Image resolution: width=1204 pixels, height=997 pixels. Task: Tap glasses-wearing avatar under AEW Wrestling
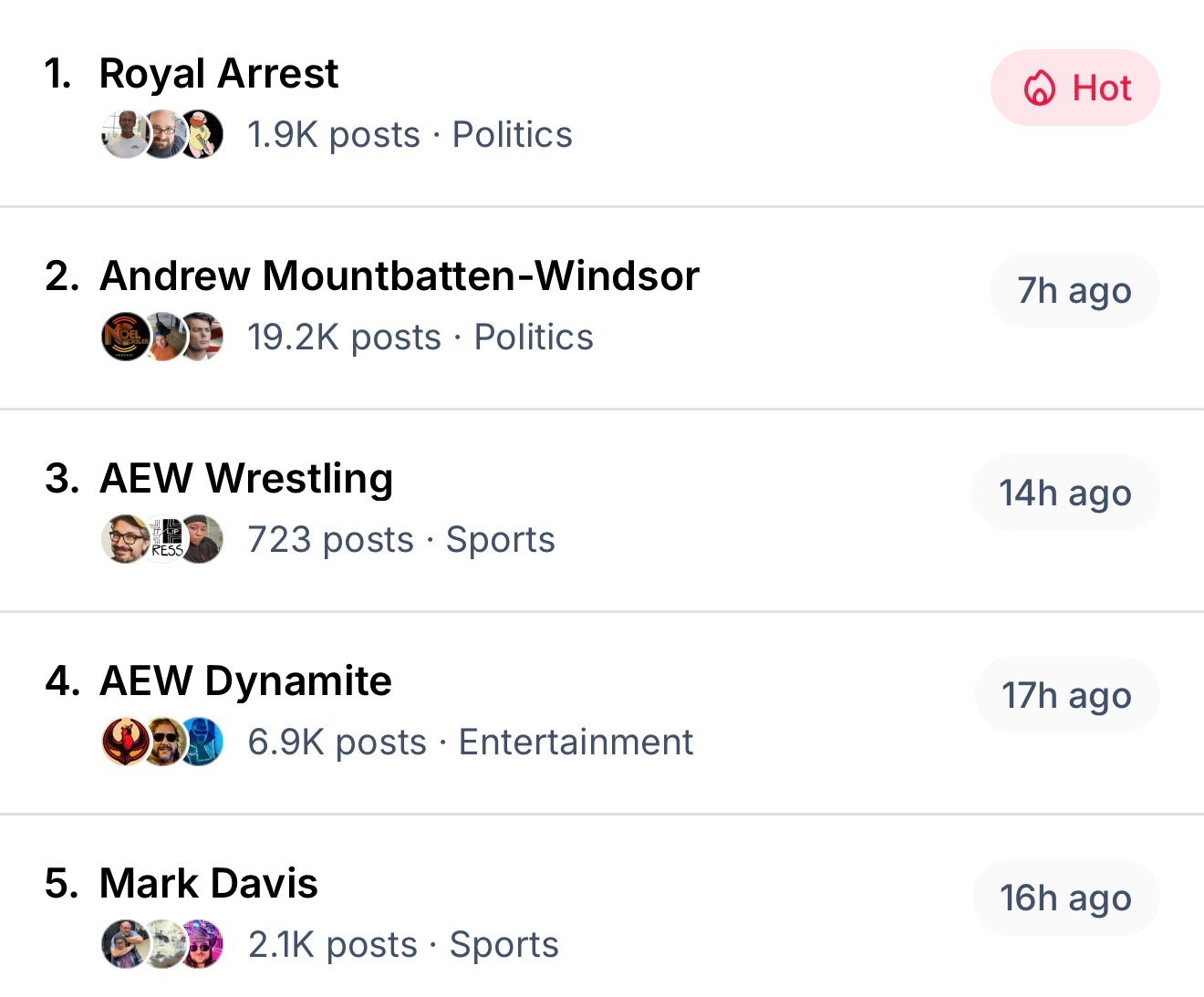pyautogui.click(x=124, y=540)
